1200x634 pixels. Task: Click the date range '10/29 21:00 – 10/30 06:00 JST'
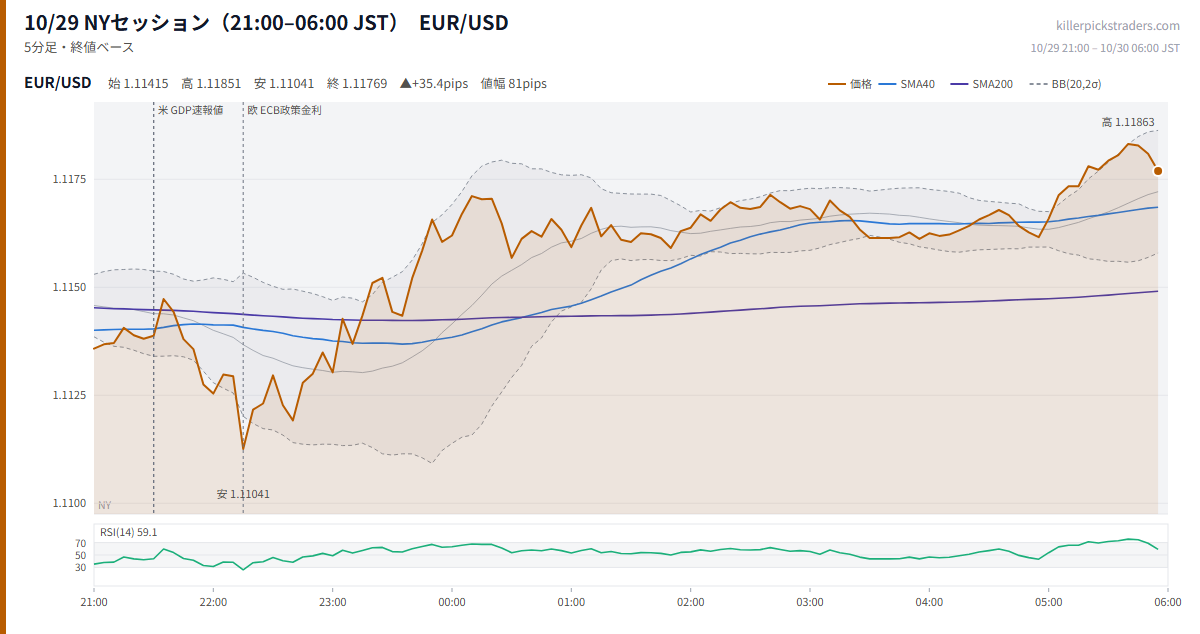1105,48
